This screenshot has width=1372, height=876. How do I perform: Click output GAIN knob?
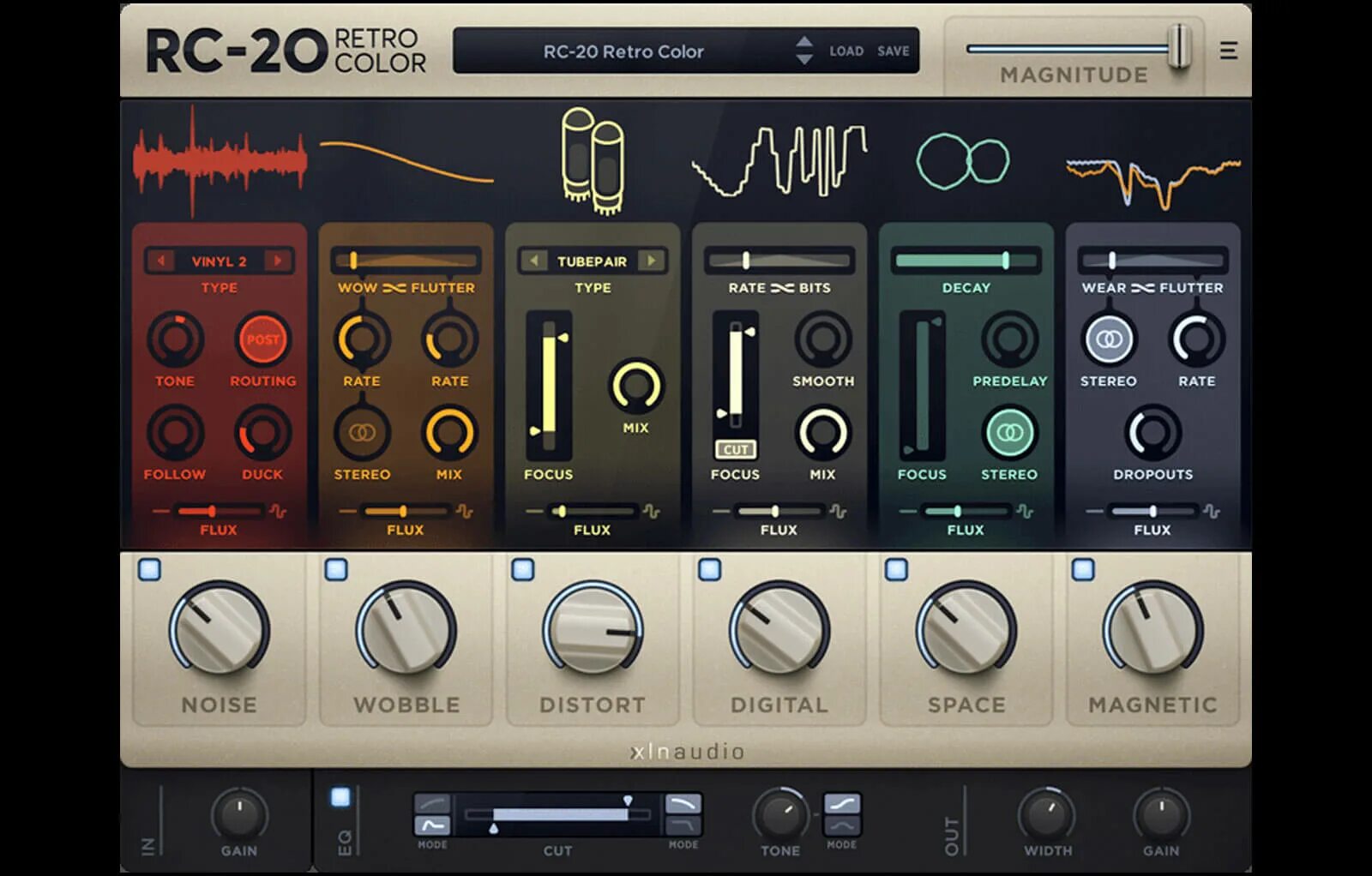pyautogui.click(x=1161, y=816)
